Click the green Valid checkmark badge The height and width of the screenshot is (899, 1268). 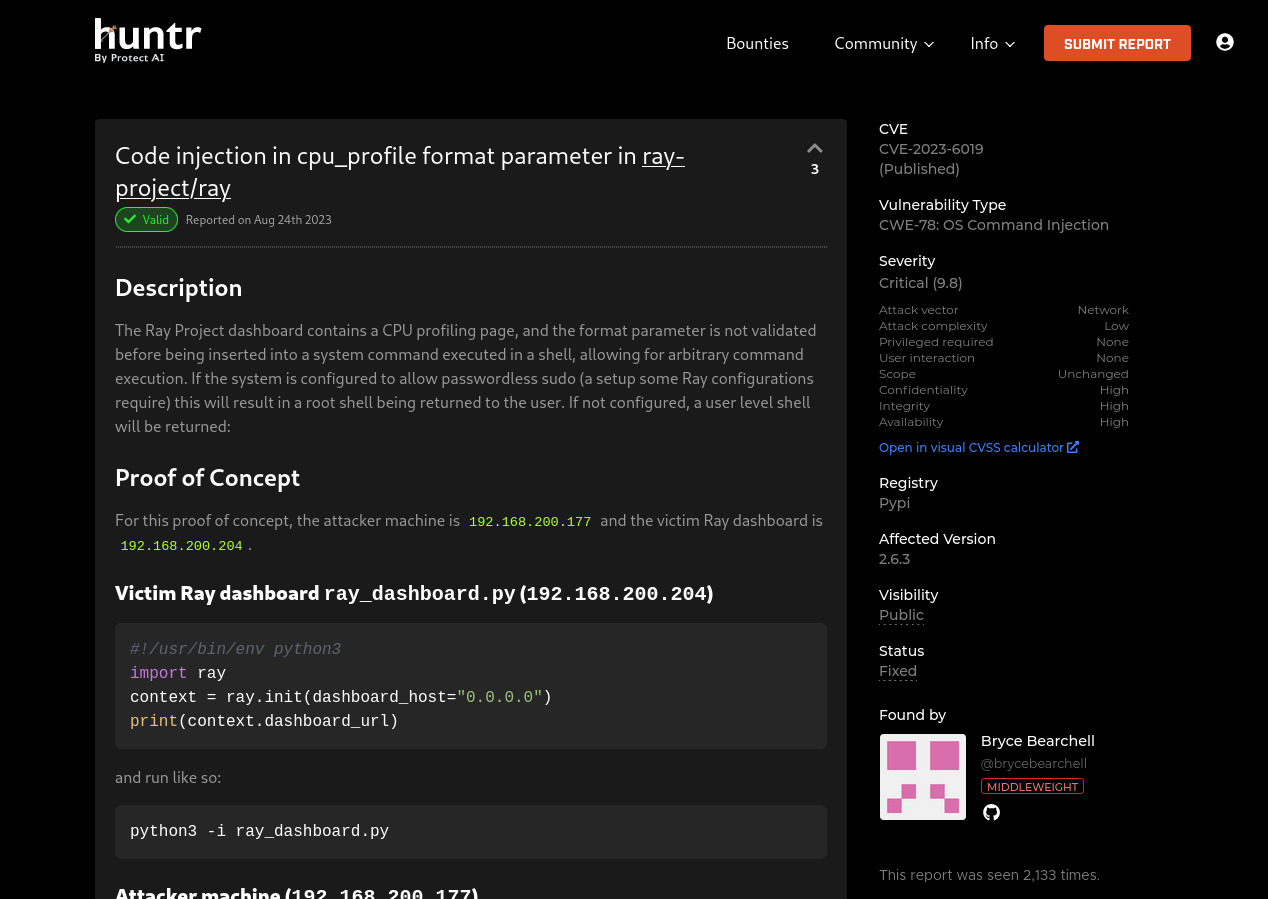146,219
